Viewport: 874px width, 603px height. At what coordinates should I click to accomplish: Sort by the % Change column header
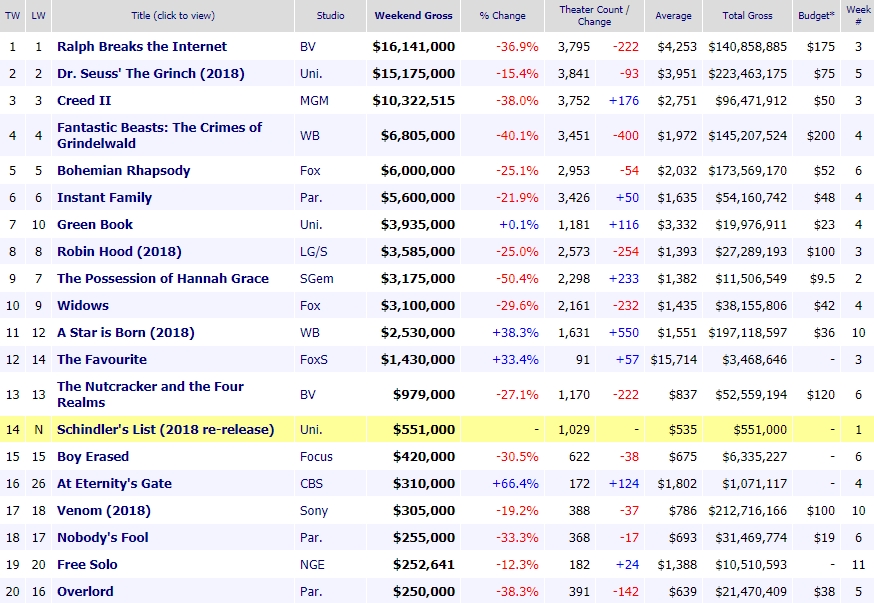tap(502, 16)
